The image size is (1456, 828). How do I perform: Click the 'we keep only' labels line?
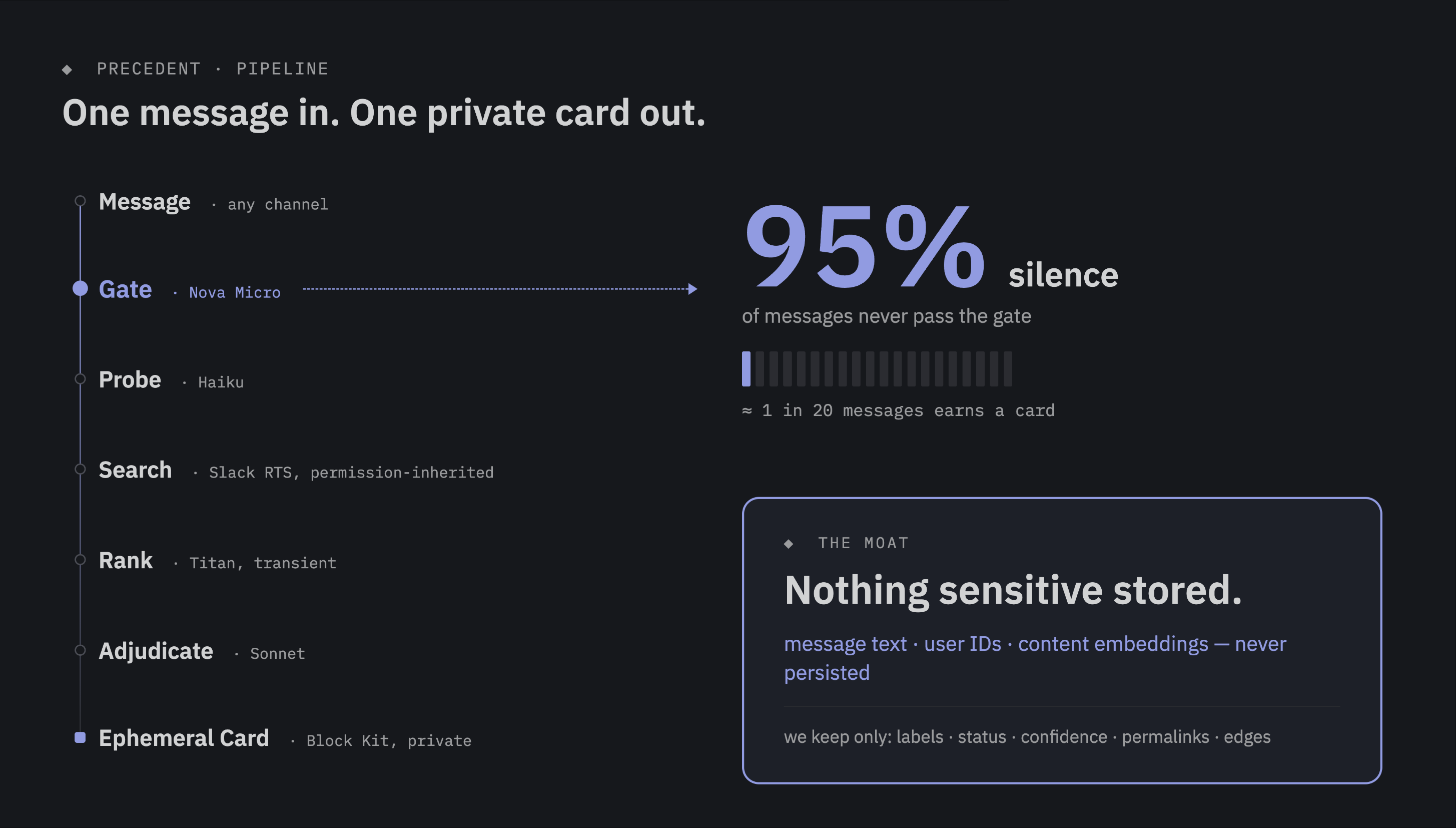click(1027, 737)
